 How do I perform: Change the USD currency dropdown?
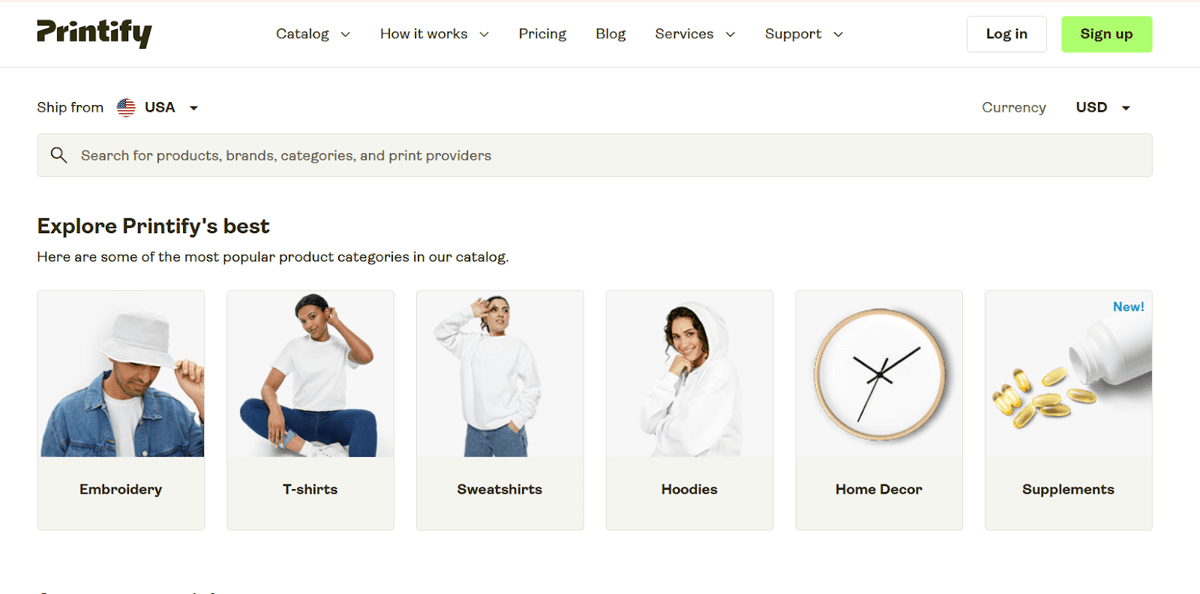click(1103, 107)
